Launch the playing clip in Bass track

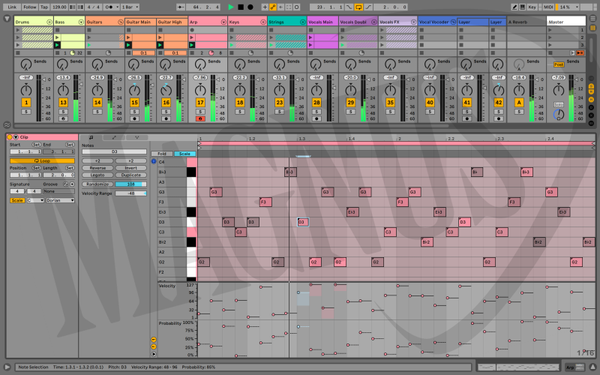(57, 45)
